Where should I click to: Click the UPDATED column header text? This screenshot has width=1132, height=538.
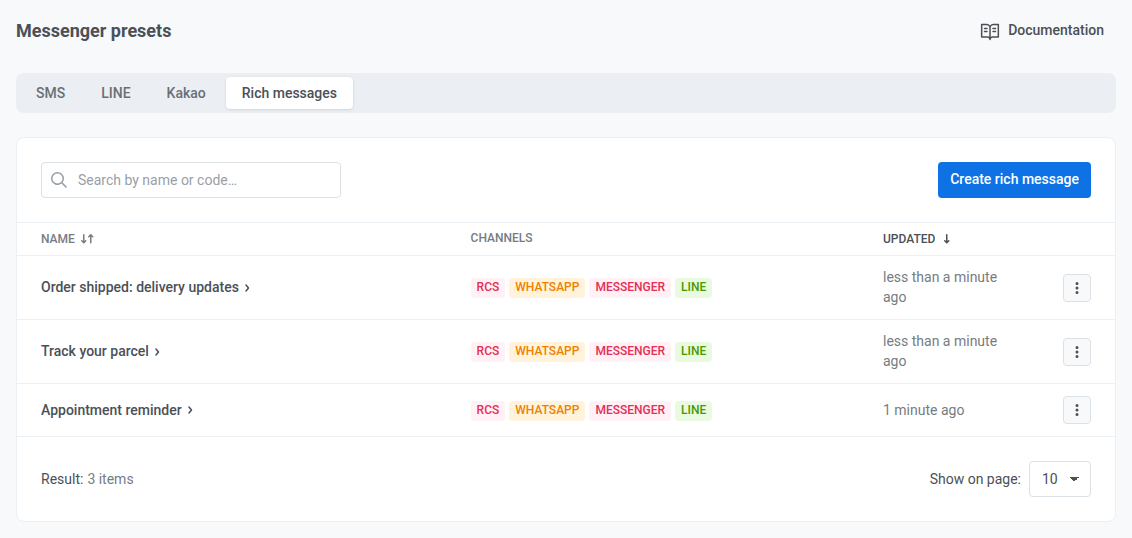click(909, 239)
